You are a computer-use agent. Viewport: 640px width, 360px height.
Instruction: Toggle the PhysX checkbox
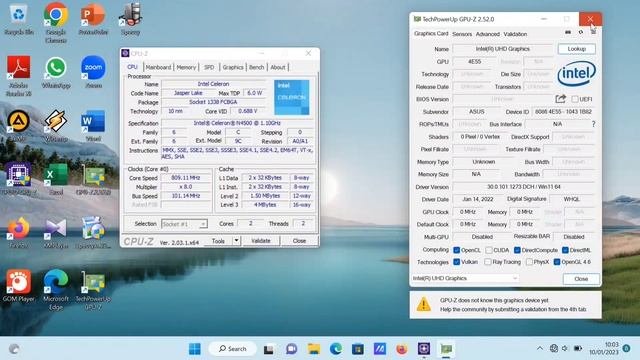(x=529, y=262)
